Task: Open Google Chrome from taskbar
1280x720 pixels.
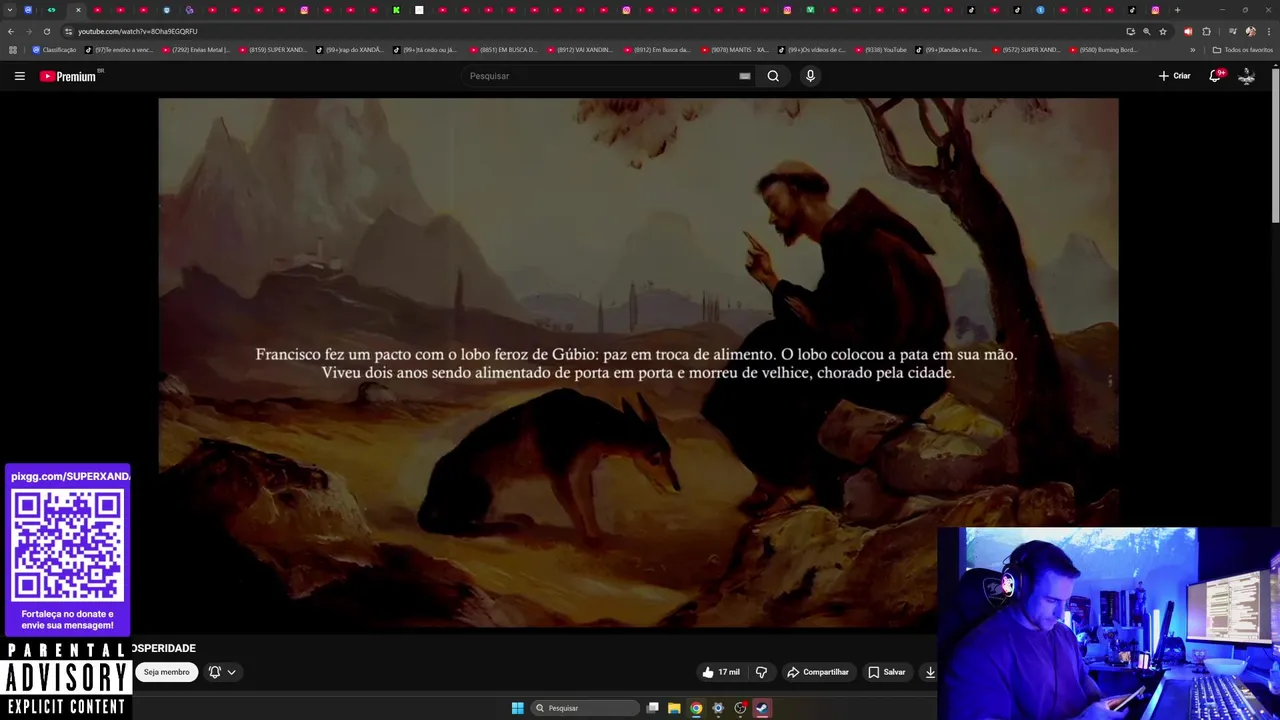Action: [x=696, y=708]
